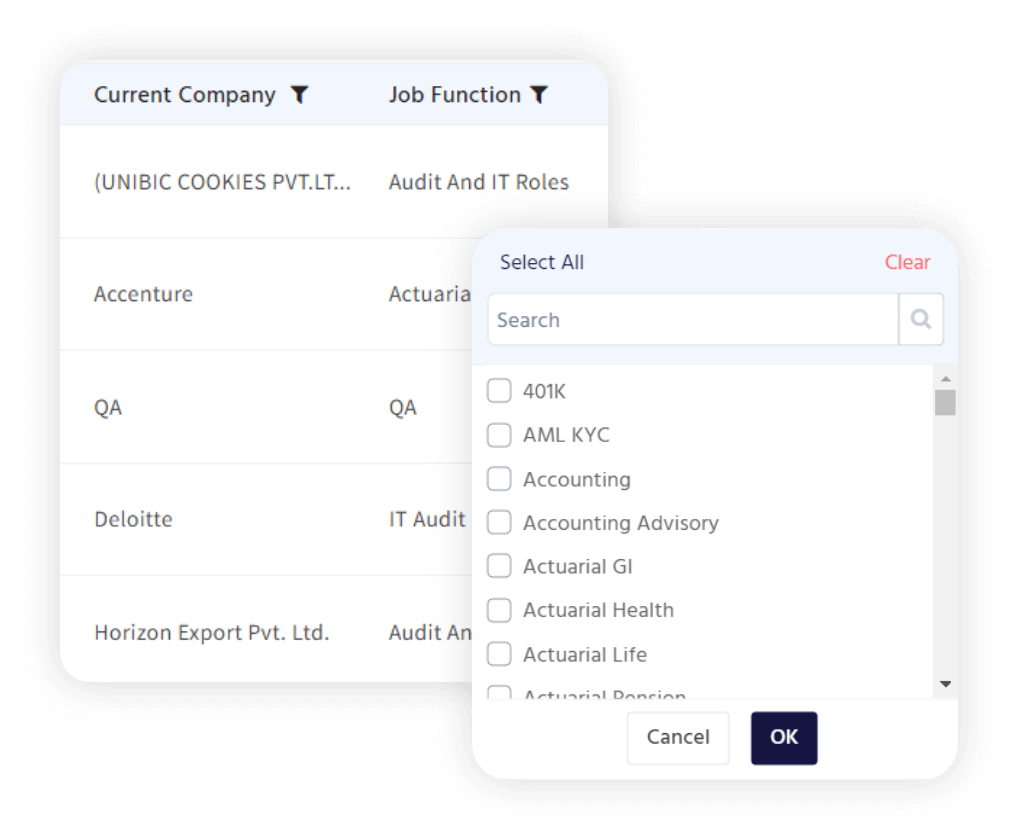
Task: Select the Accounting checkbox
Action: tap(499, 479)
